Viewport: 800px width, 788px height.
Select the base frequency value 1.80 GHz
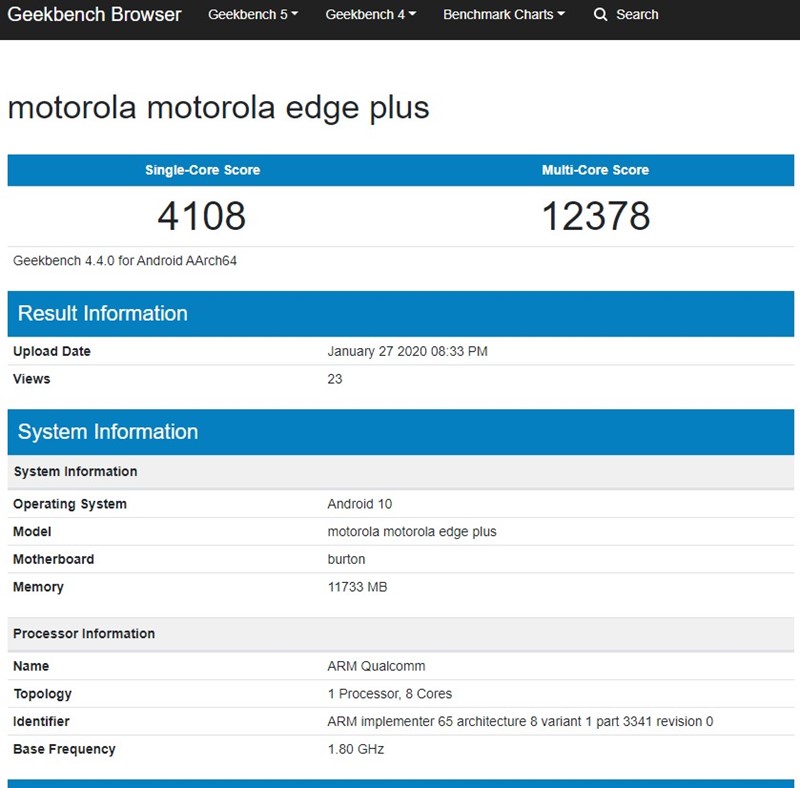(x=355, y=749)
